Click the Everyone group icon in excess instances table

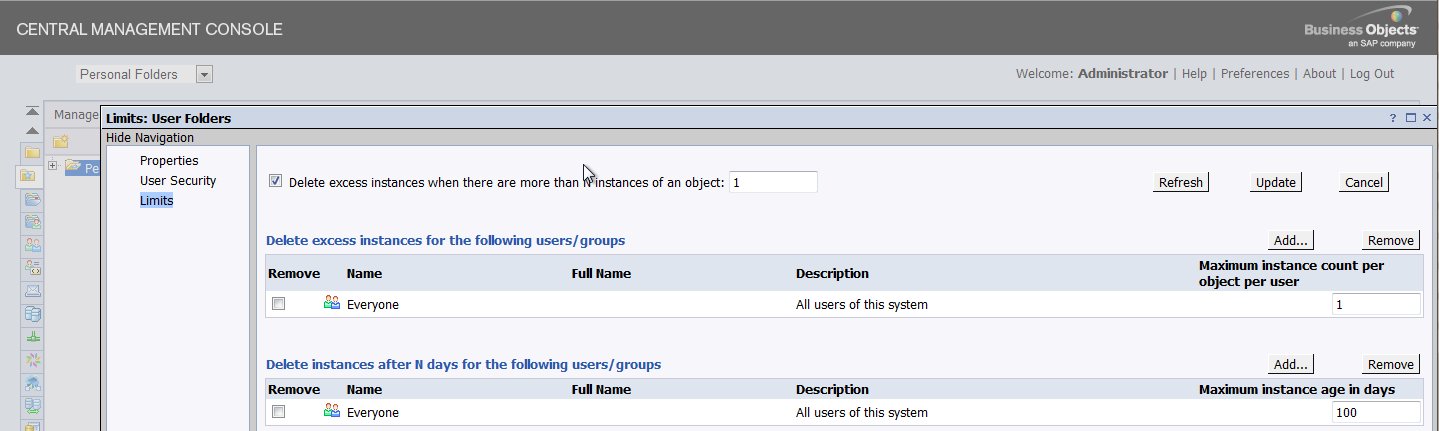click(332, 303)
